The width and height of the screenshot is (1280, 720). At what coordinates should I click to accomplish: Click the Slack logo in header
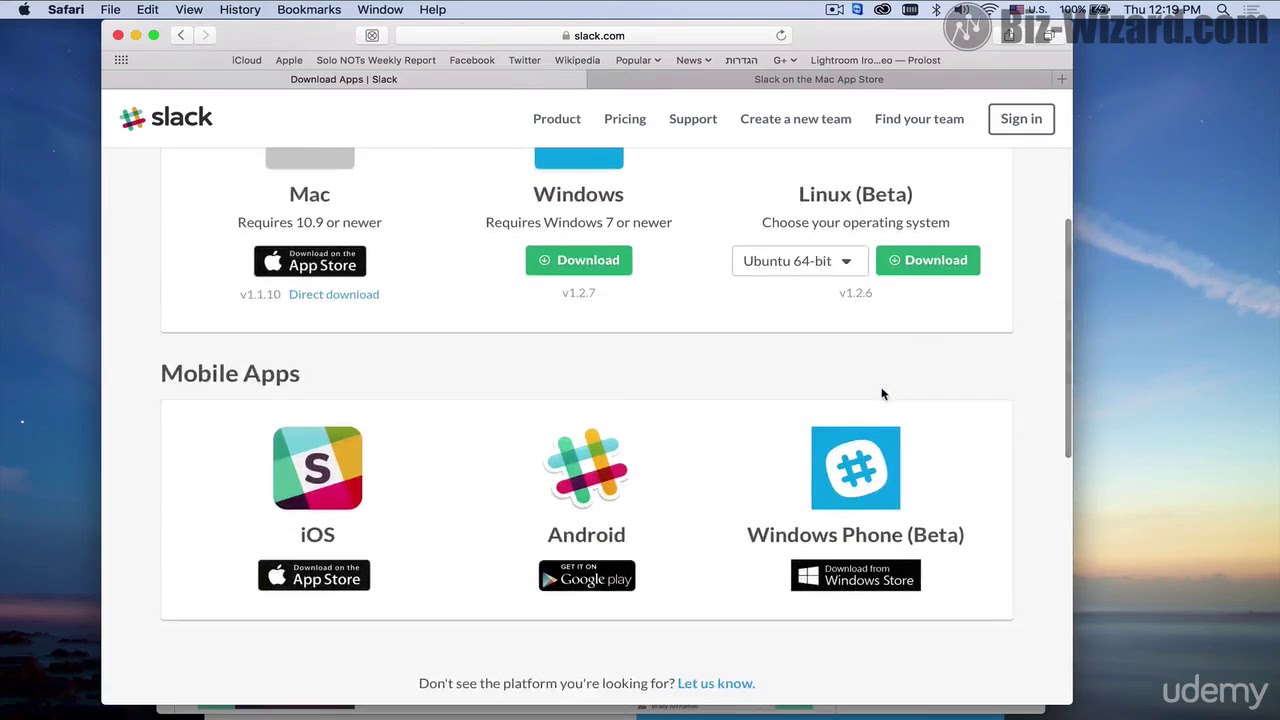[x=166, y=118]
